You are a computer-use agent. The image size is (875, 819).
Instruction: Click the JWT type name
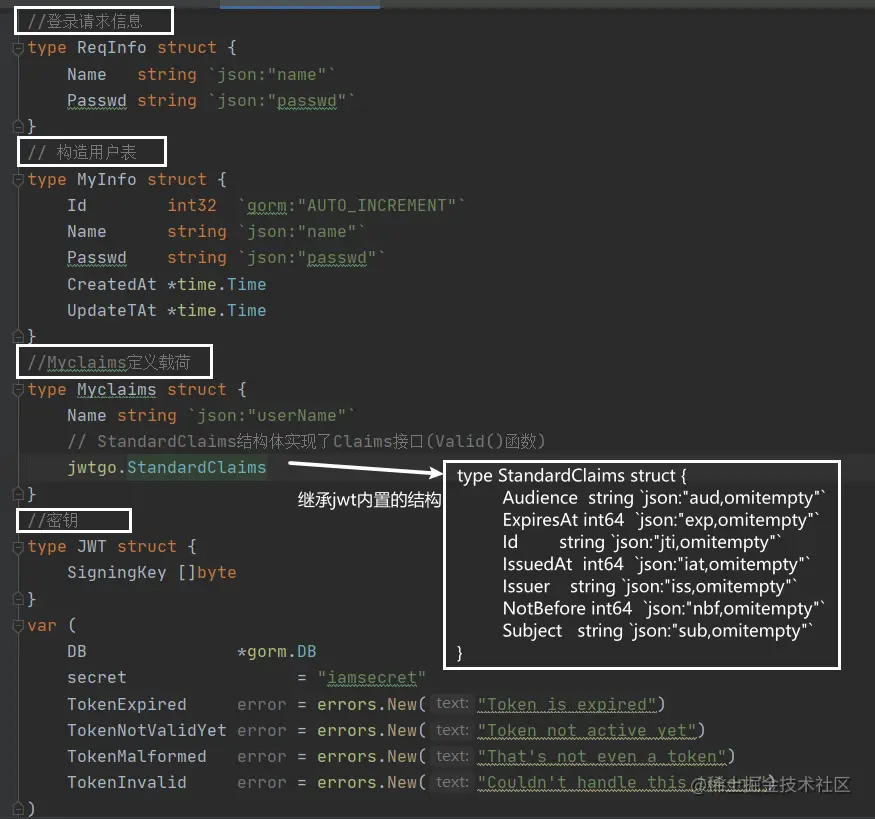point(92,546)
